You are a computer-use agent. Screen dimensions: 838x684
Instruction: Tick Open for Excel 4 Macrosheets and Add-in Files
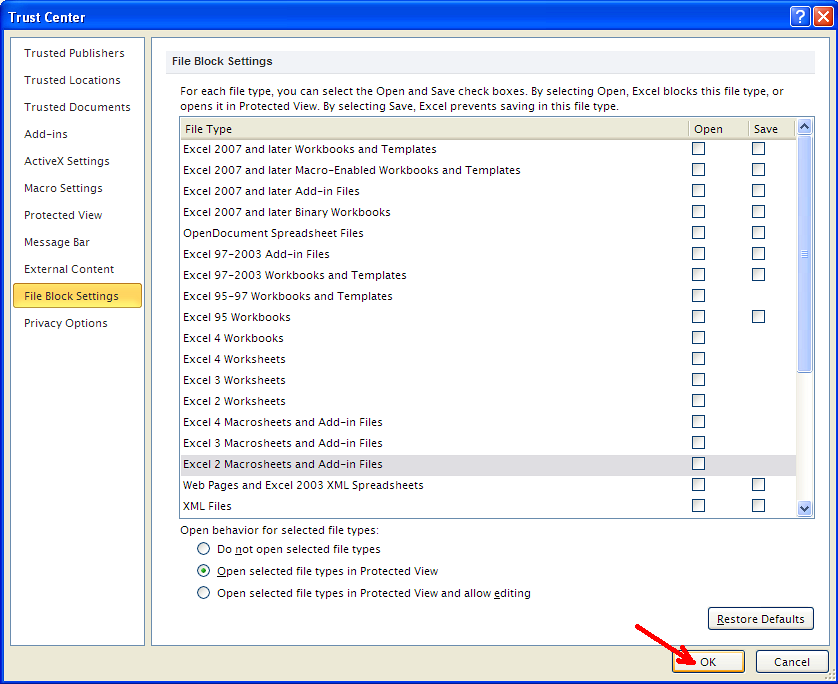698,422
